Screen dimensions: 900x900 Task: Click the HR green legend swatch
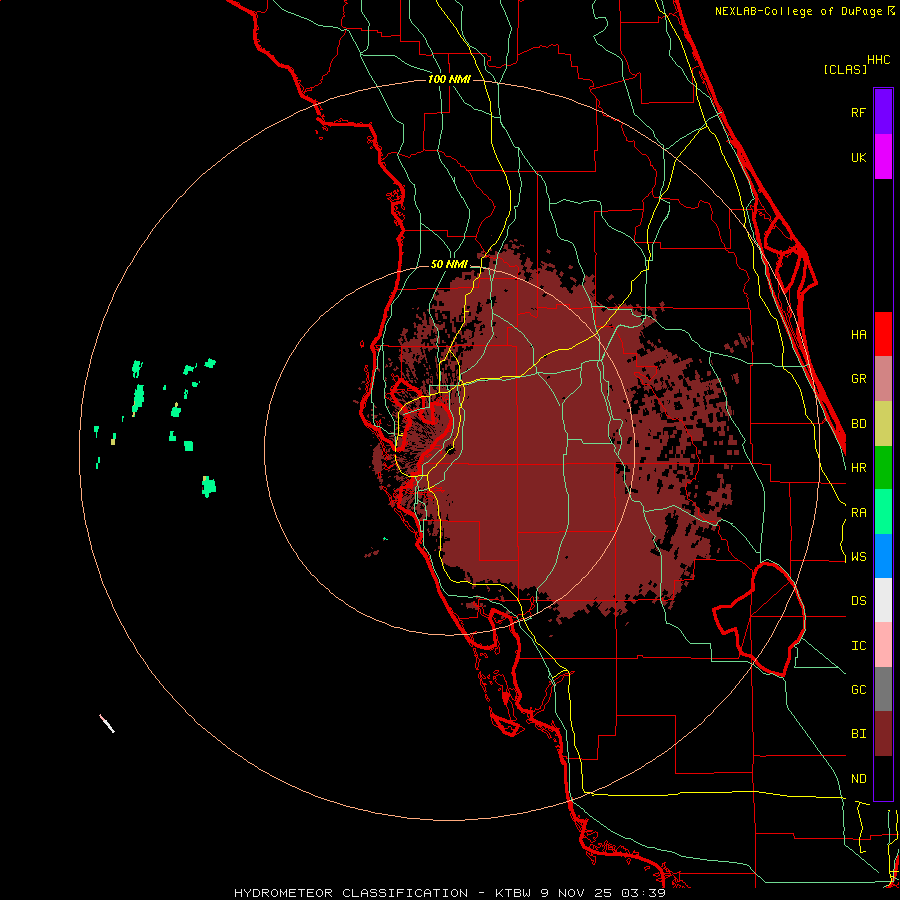(883, 468)
